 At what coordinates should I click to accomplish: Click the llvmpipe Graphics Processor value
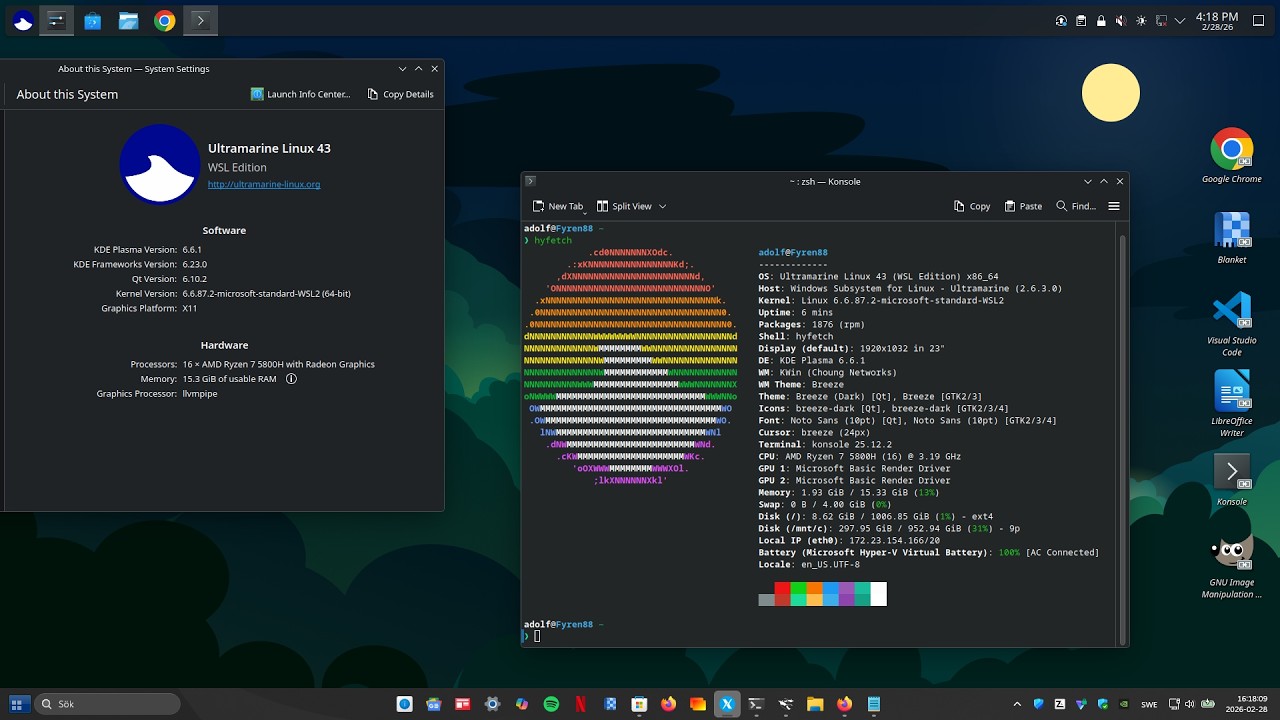click(200, 394)
